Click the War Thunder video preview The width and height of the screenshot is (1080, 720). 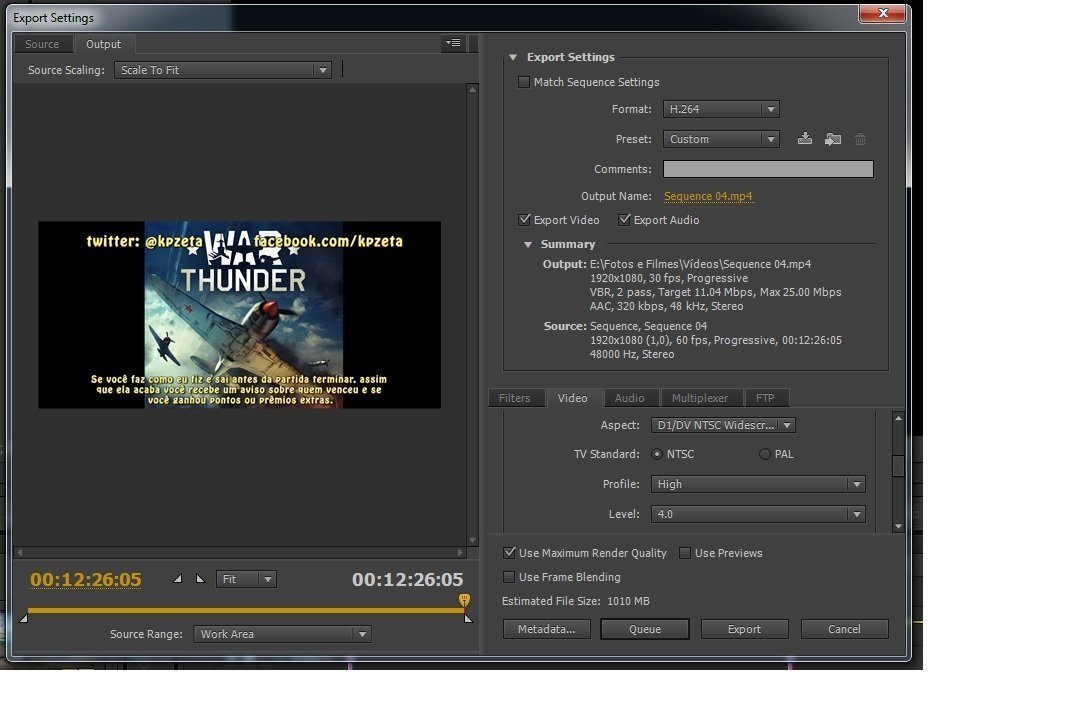coord(240,315)
